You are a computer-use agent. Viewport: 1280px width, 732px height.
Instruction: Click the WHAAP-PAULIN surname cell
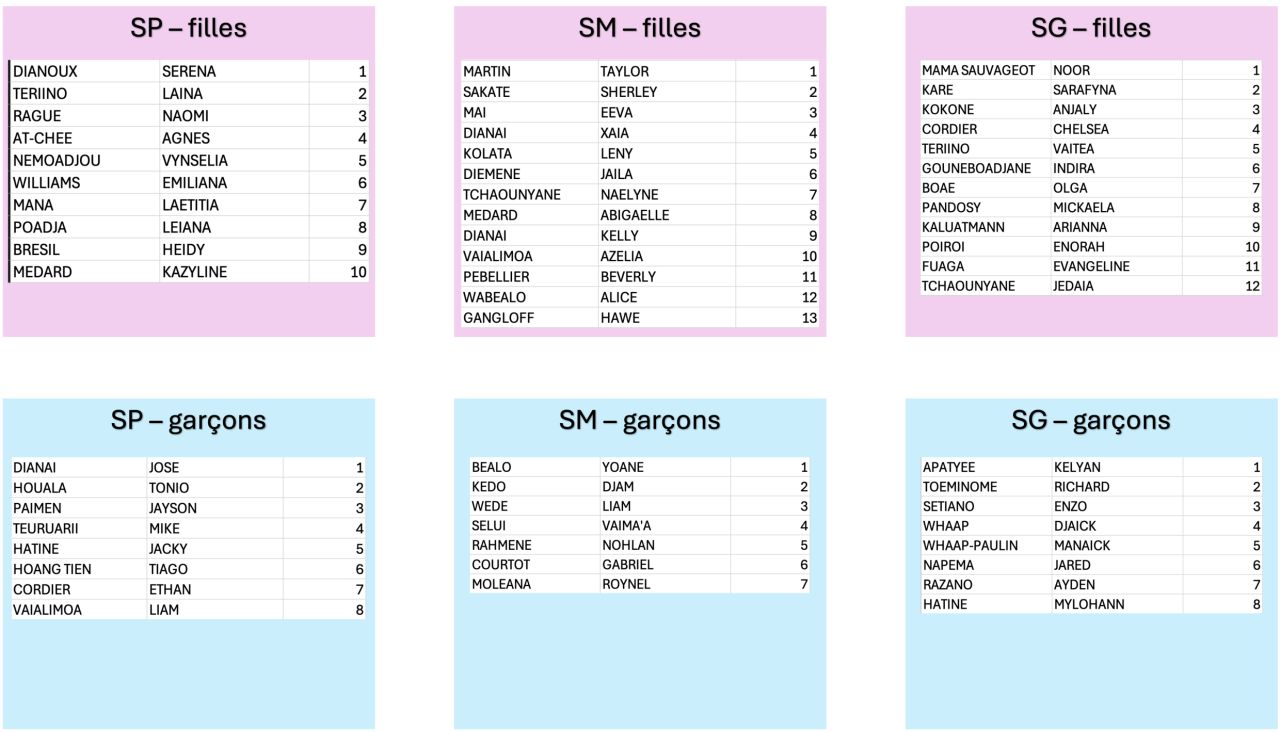click(986, 545)
